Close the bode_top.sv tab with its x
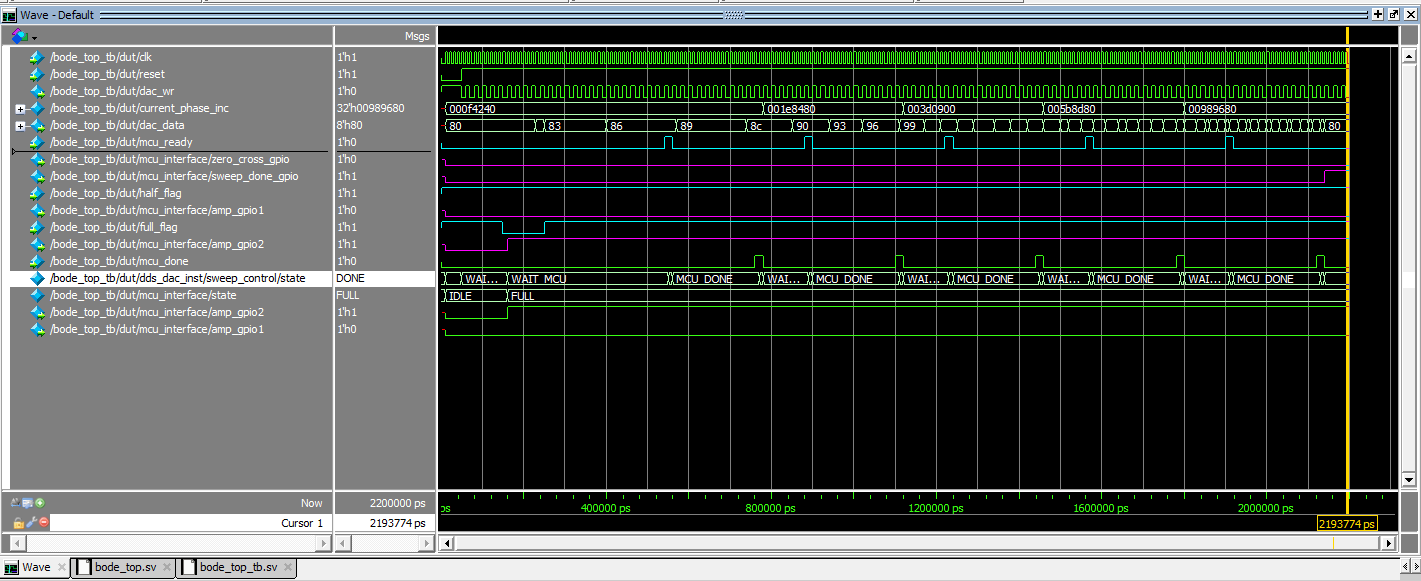 coord(166,567)
